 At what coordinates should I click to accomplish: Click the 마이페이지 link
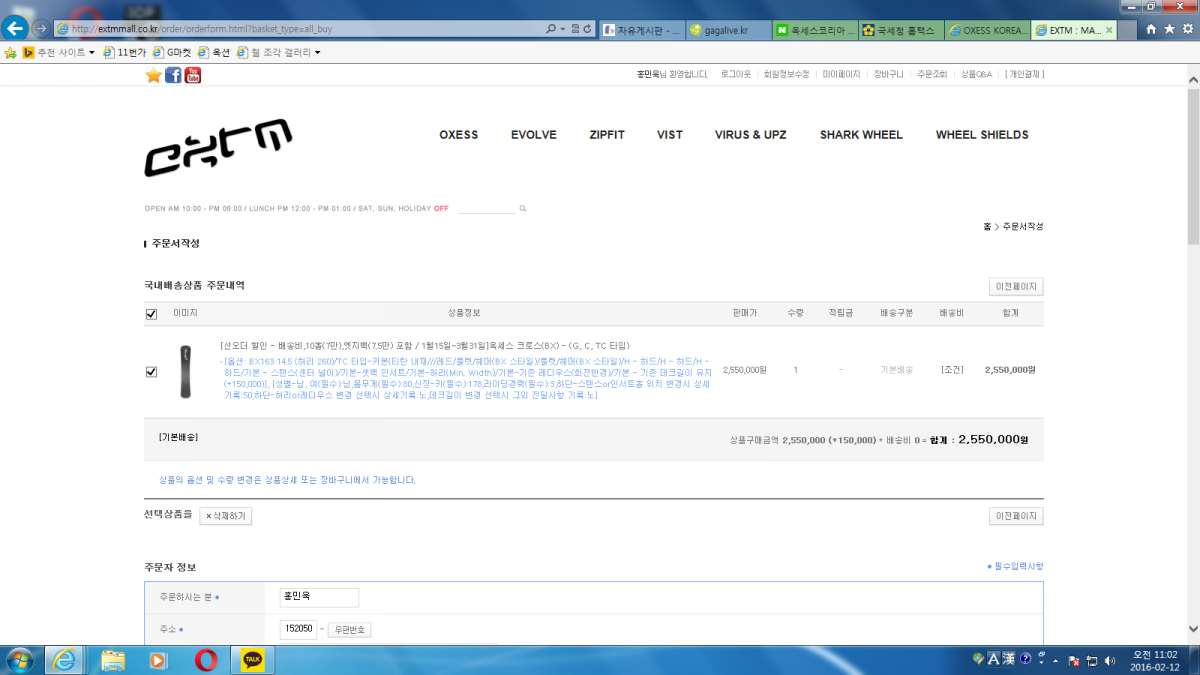[x=841, y=74]
